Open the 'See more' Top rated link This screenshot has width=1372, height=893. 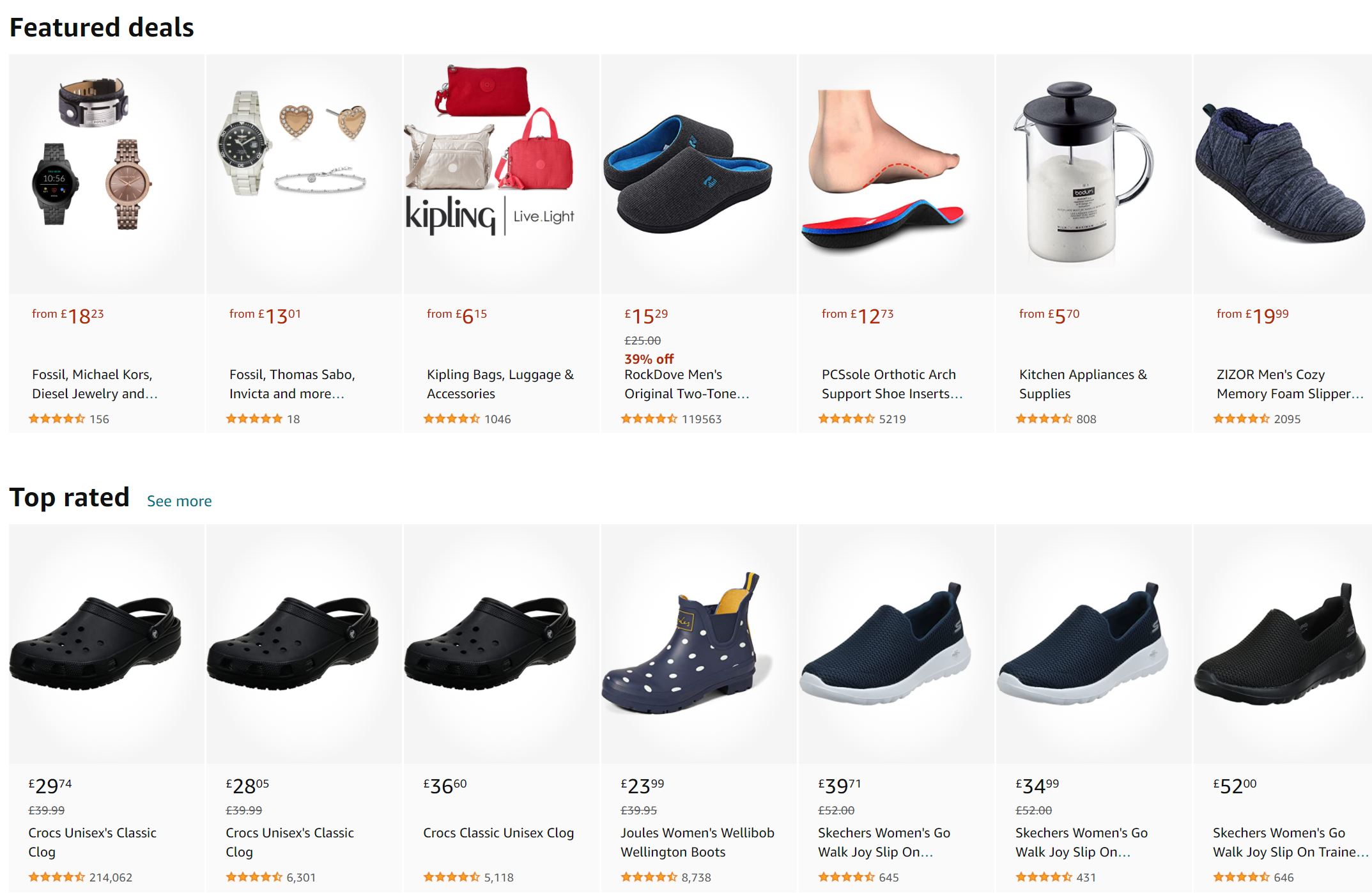coord(179,501)
